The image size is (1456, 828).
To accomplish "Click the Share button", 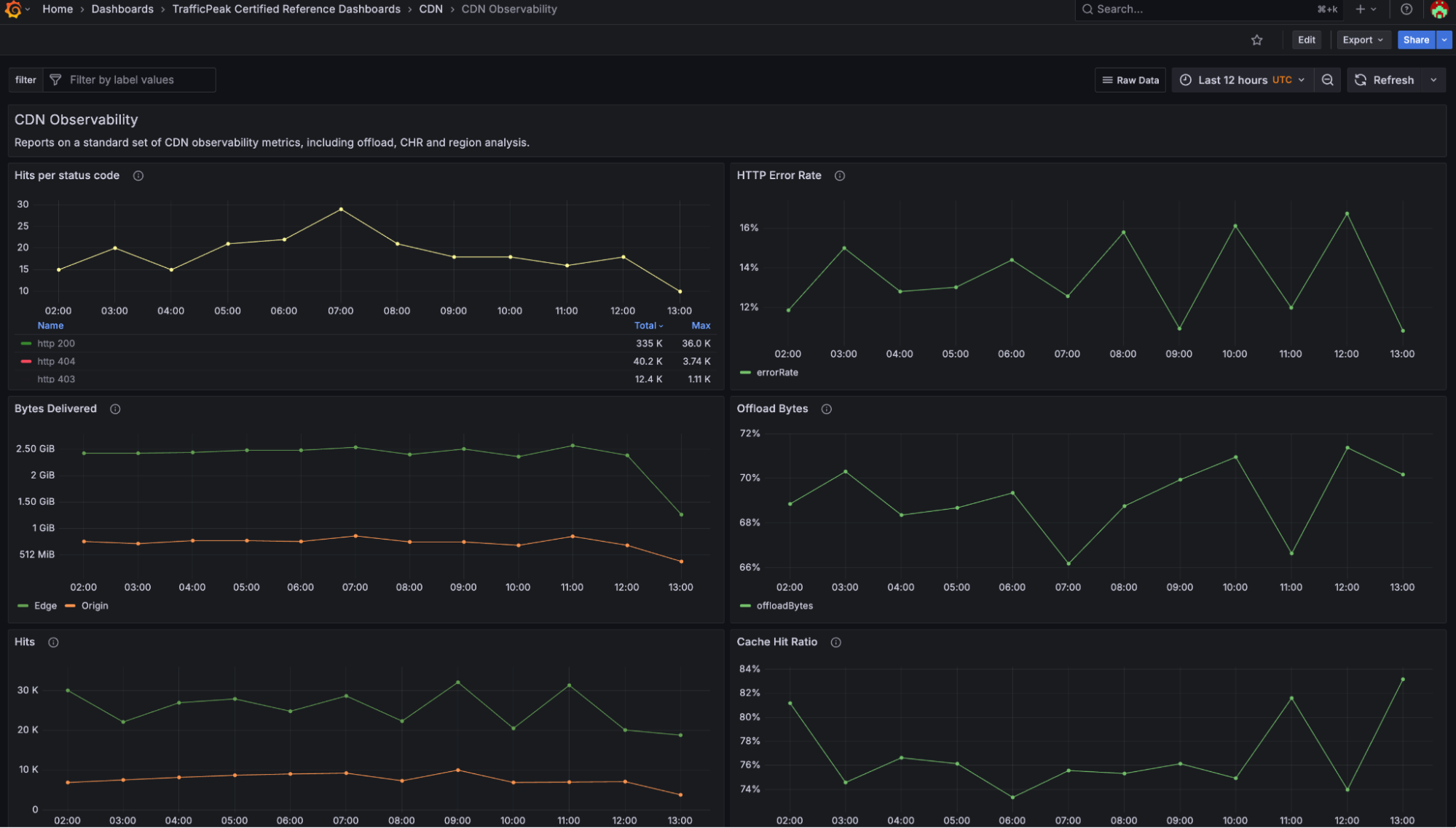I will (1415, 40).
